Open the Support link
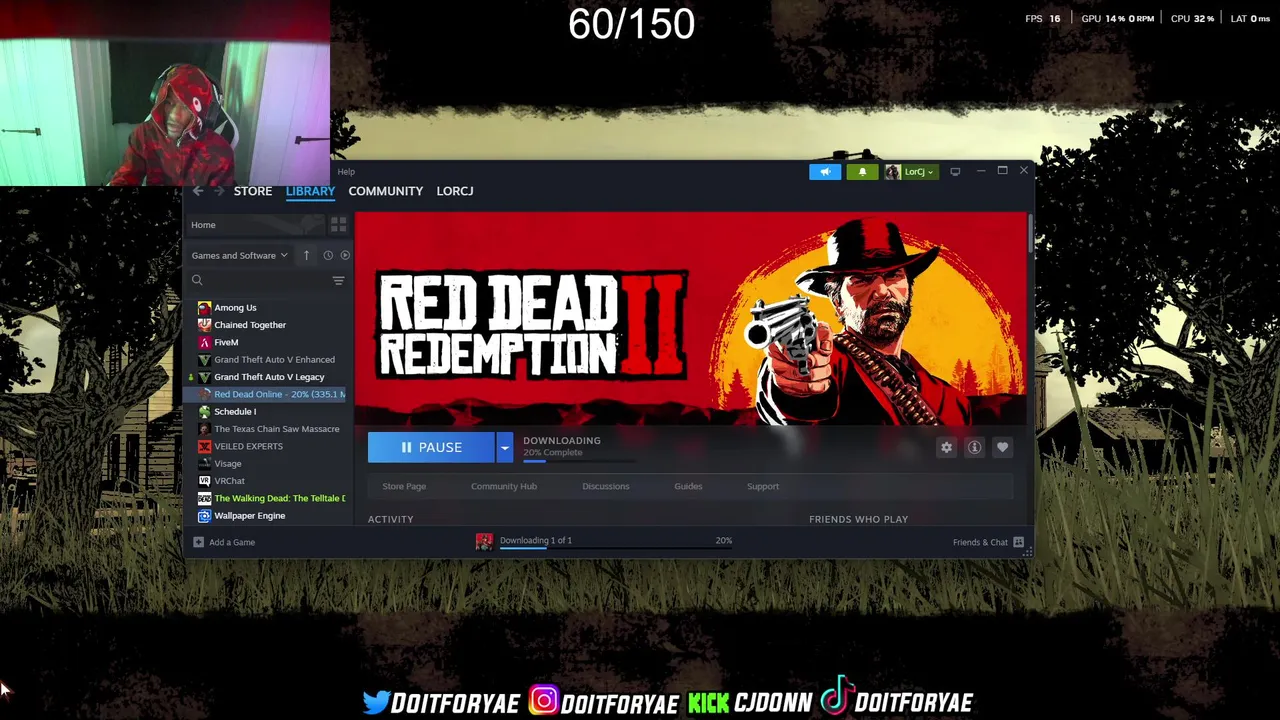The width and height of the screenshot is (1280, 720). 763,487
